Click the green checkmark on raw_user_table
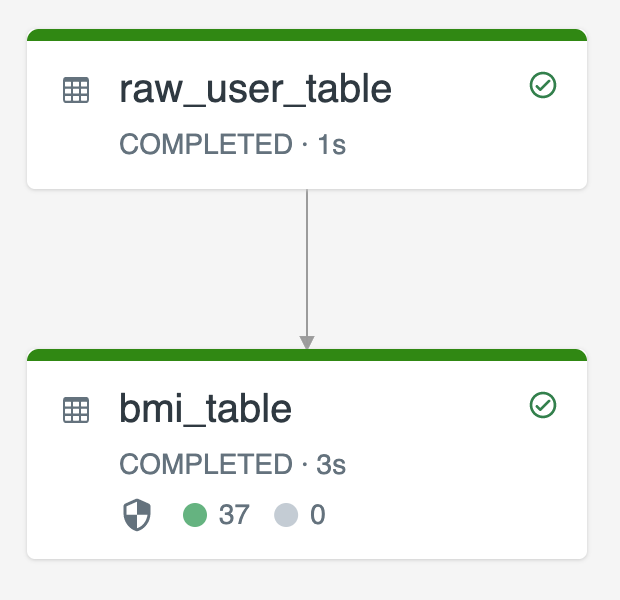Viewport: 620px width, 600px height. pos(543,85)
